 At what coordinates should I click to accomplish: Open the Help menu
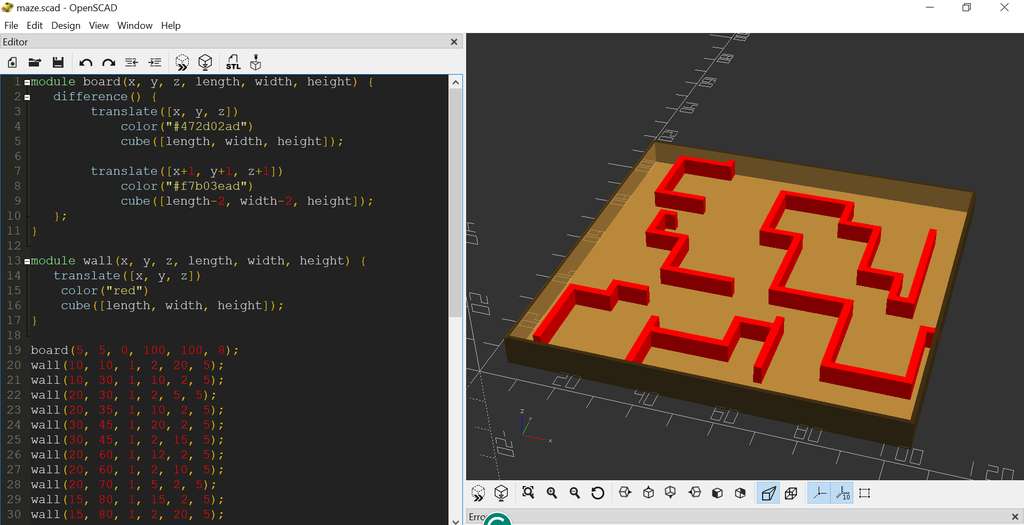pyautogui.click(x=170, y=25)
